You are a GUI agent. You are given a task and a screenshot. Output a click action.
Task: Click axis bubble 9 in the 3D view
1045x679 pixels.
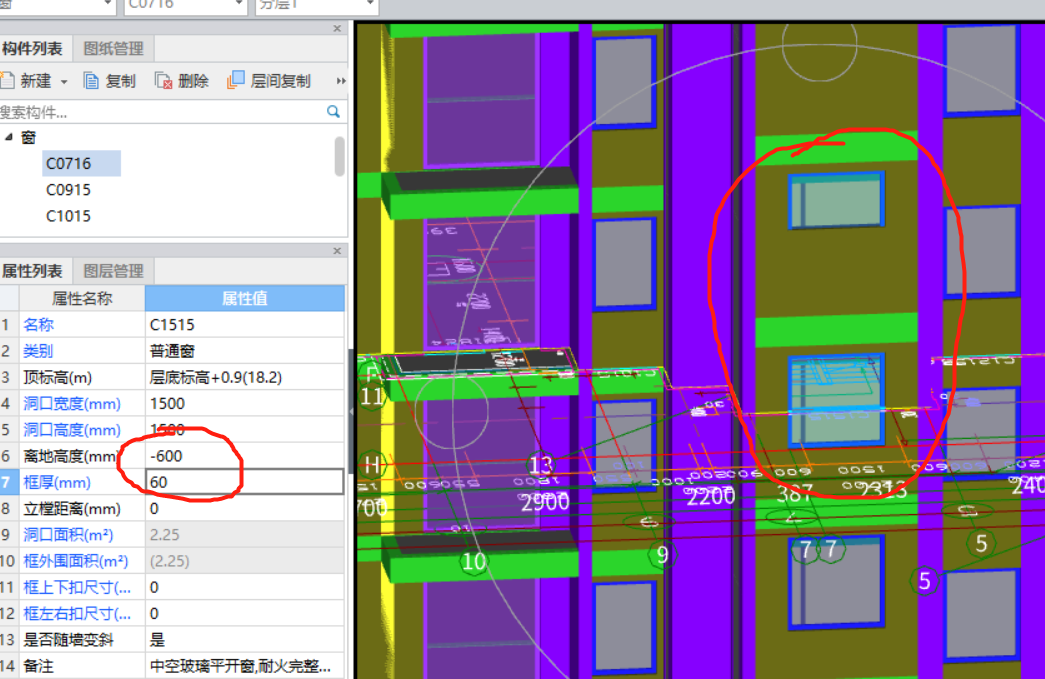662,554
